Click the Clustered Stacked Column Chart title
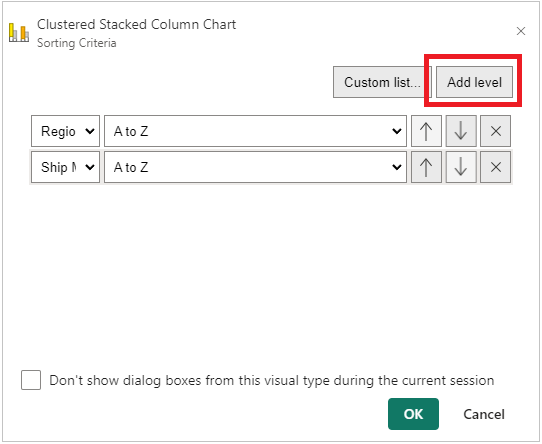This screenshot has height=444, width=542. (137, 25)
